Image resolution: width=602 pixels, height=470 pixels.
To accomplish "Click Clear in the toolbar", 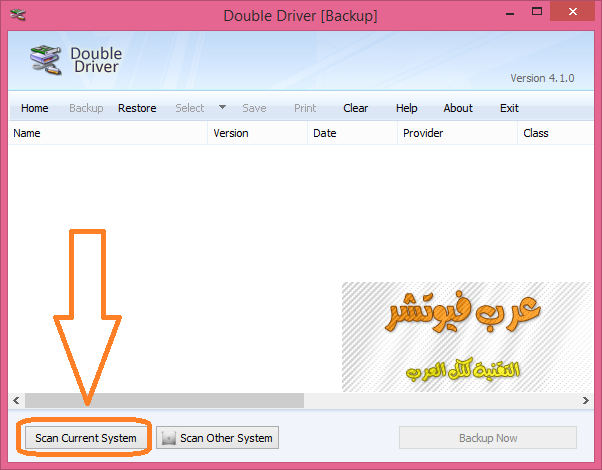I will point(356,108).
